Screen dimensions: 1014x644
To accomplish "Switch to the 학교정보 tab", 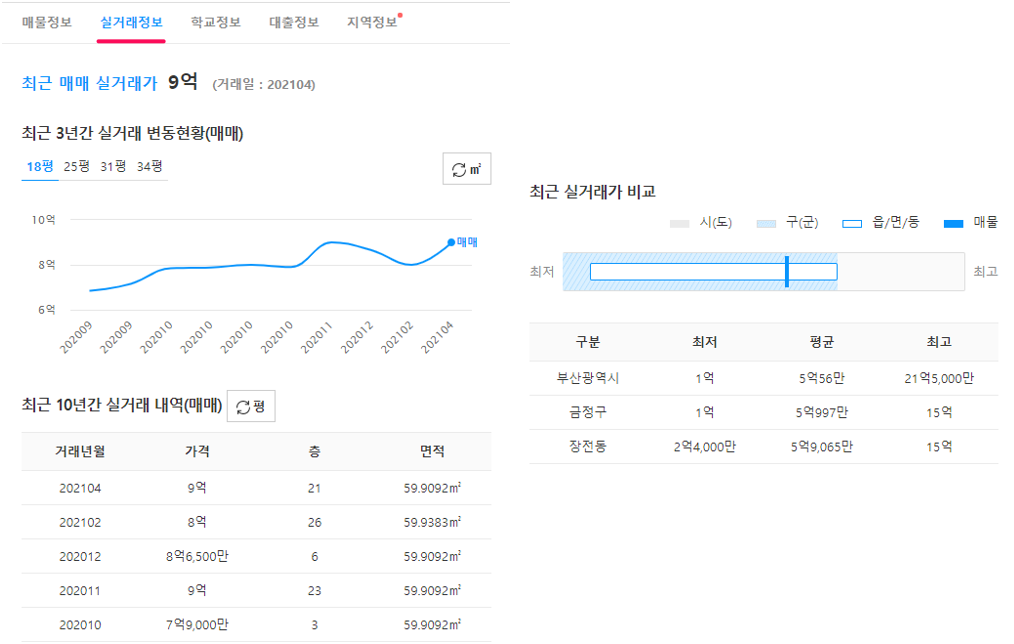I will click(216, 22).
